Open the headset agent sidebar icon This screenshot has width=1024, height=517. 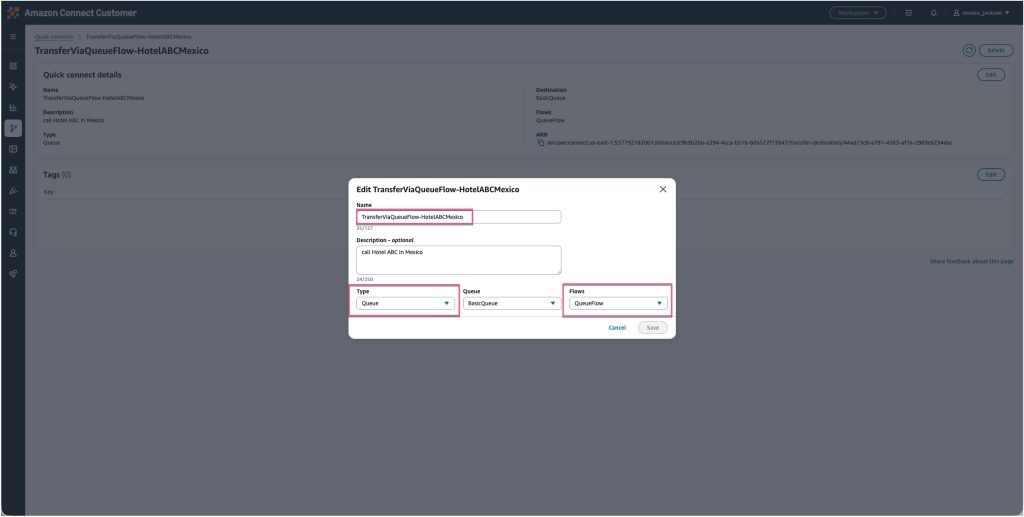pos(13,232)
